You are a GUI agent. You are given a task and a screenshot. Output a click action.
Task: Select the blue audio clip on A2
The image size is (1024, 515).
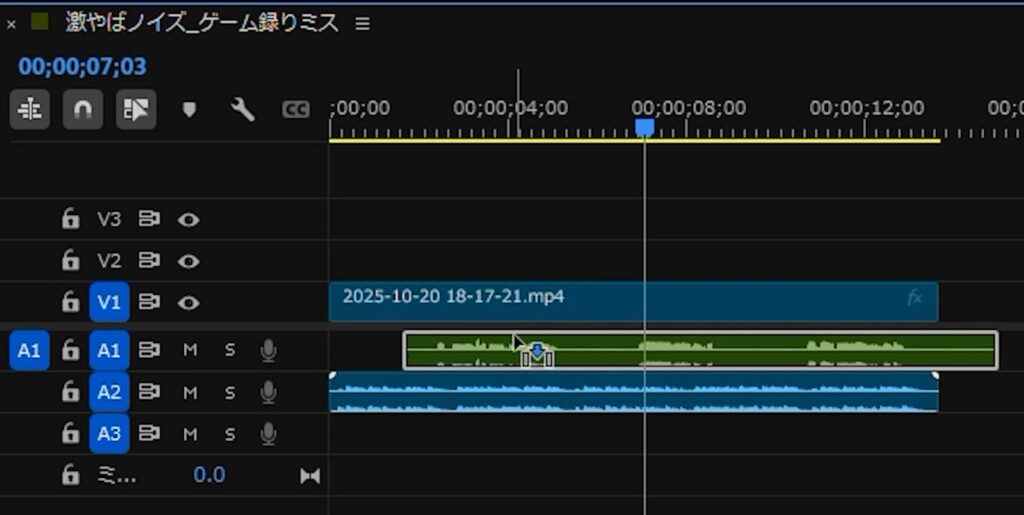633,392
